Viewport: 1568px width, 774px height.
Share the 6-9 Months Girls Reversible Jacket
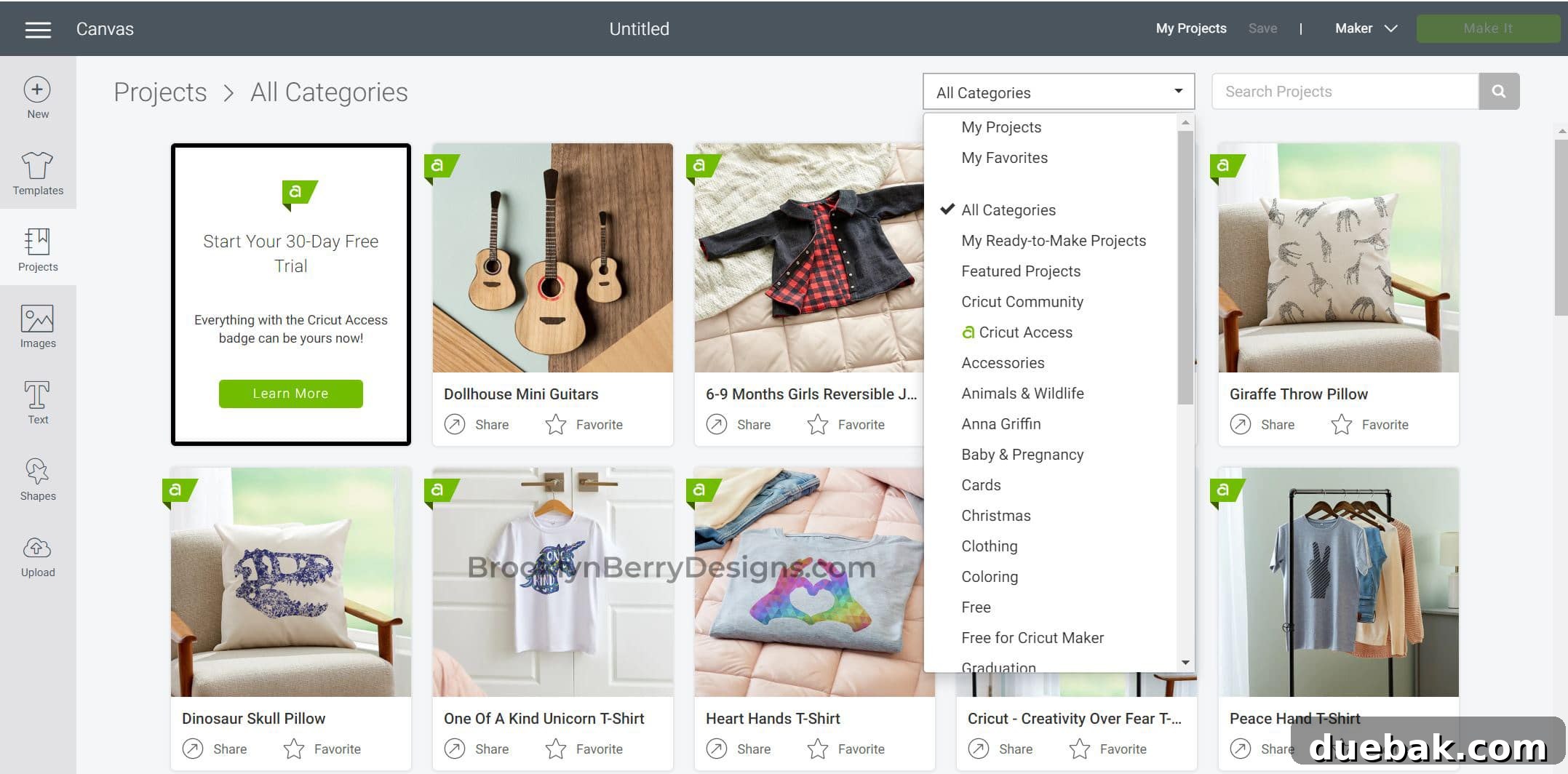coord(739,424)
